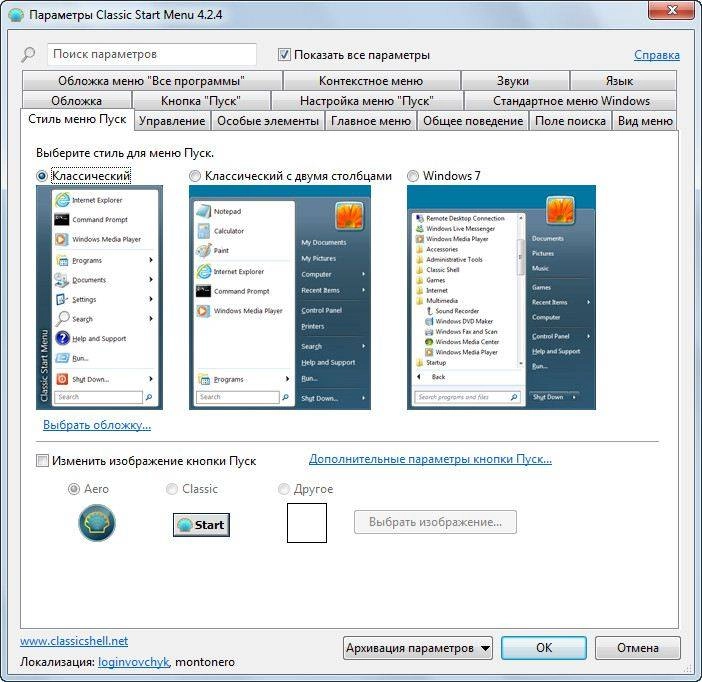Open the loginvovchyk localization link
The height and width of the screenshot is (682, 702).
coord(134,662)
